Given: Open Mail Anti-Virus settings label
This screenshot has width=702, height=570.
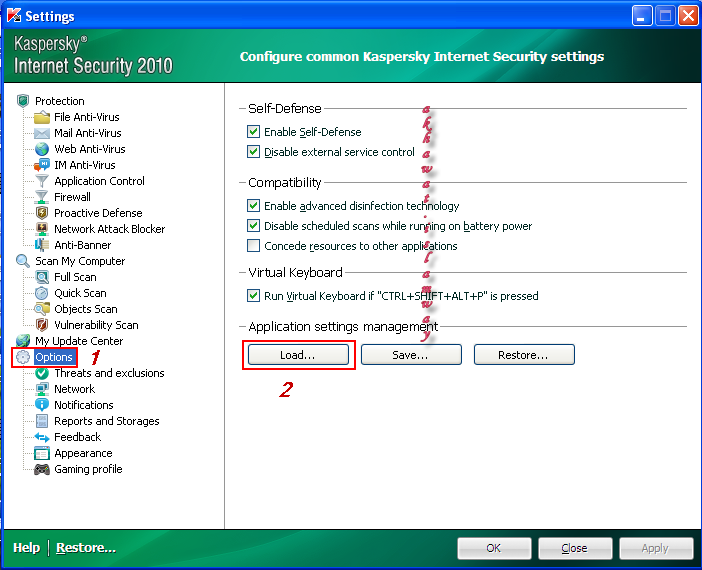Looking at the screenshot, I should 88,133.
